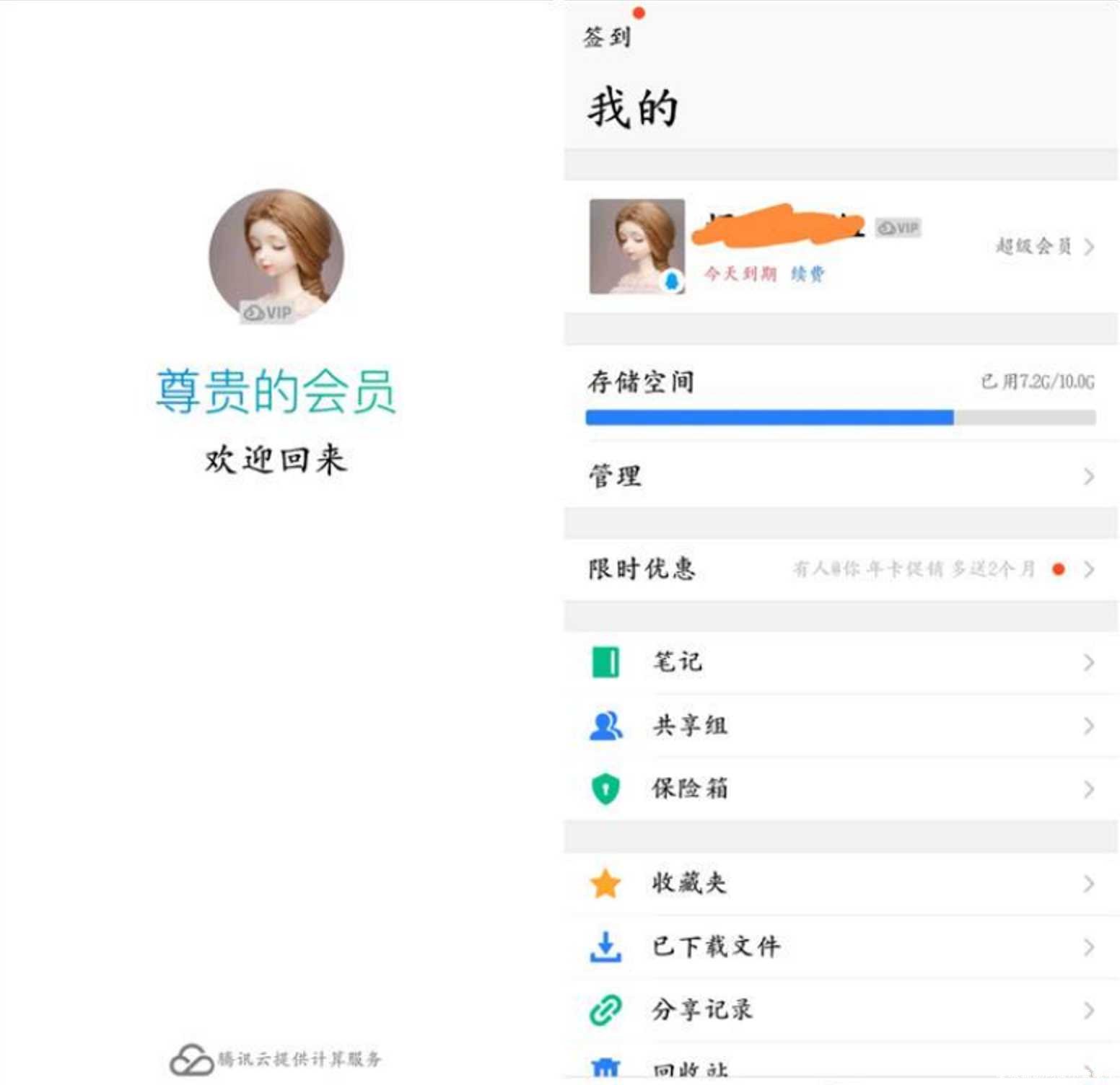The height and width of the screenshot is (1085, 1120).
Task: Open the 分享记录 share history entry
Action: coord(841,1010)
